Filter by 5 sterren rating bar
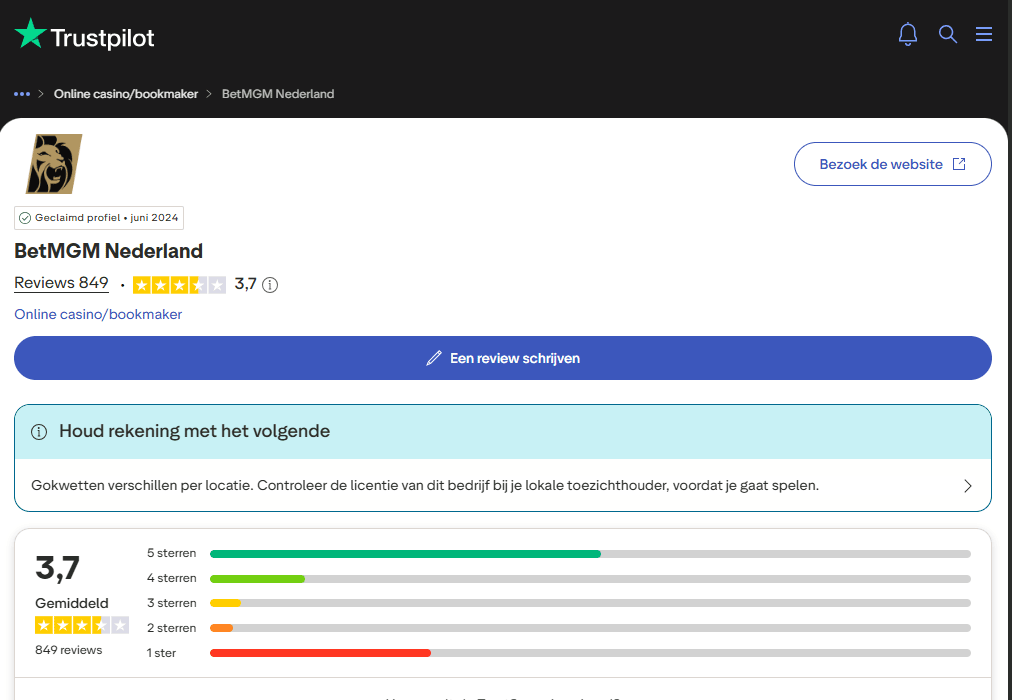The width and height of the screenshot is (1012, 700). pos(591,554)
